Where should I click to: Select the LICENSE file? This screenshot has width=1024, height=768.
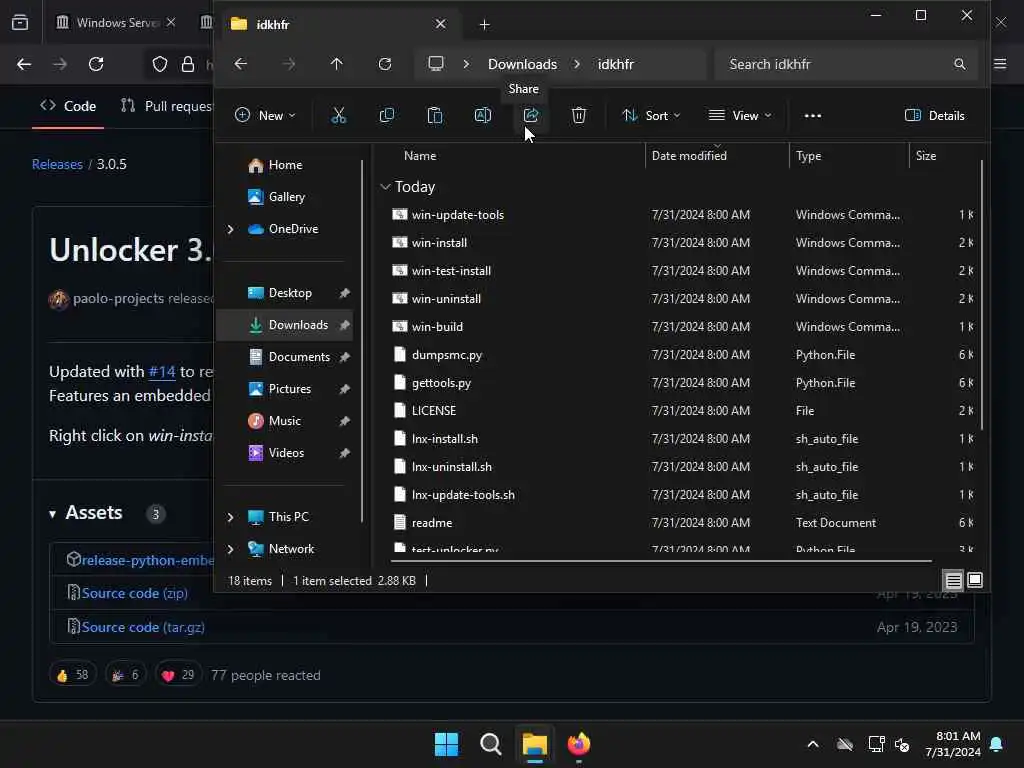[x=434, y=411]
